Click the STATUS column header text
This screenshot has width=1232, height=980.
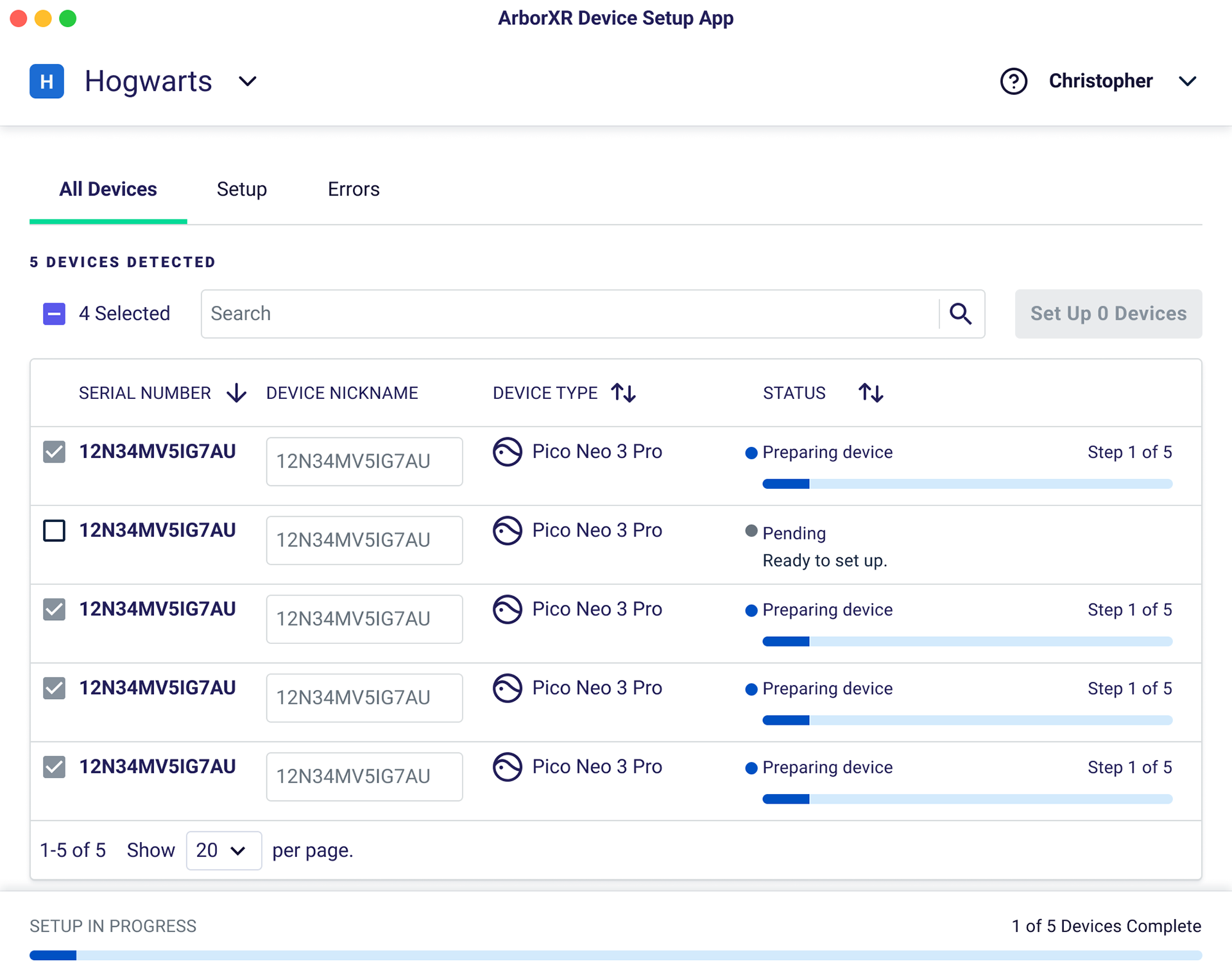pos(794,393)
